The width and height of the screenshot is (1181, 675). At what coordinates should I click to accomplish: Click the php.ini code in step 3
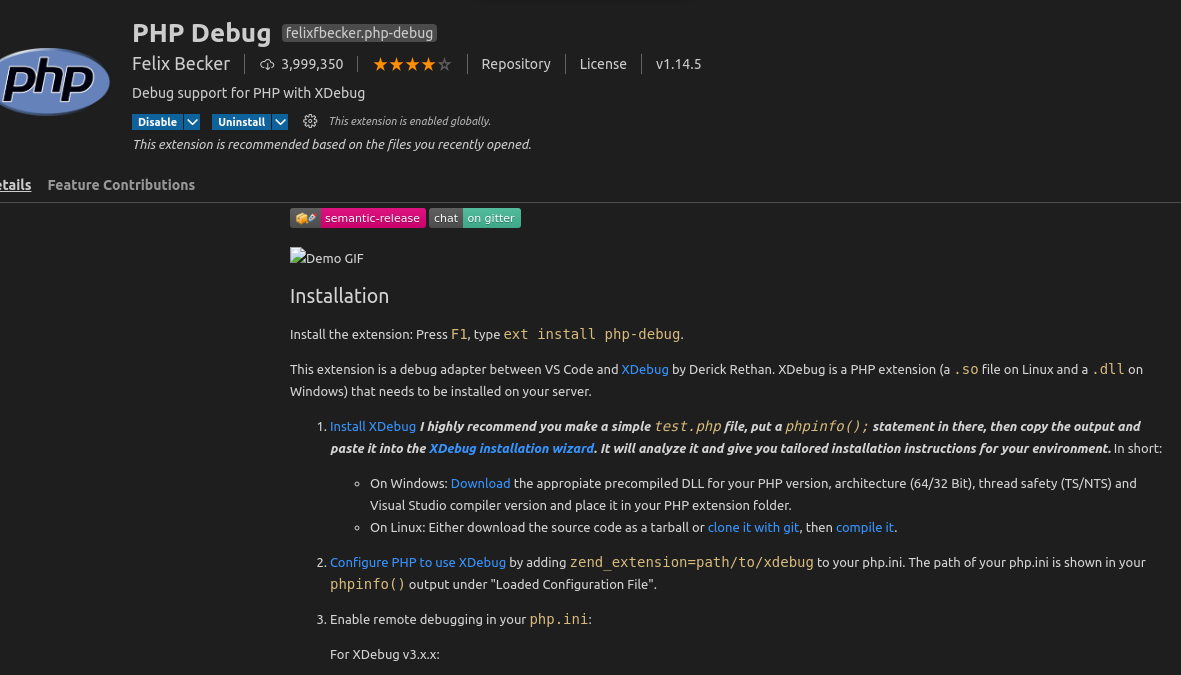[559, 619]
